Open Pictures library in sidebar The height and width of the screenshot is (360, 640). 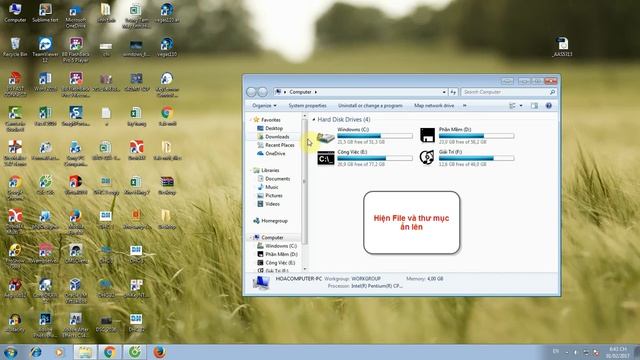point(270,196)
